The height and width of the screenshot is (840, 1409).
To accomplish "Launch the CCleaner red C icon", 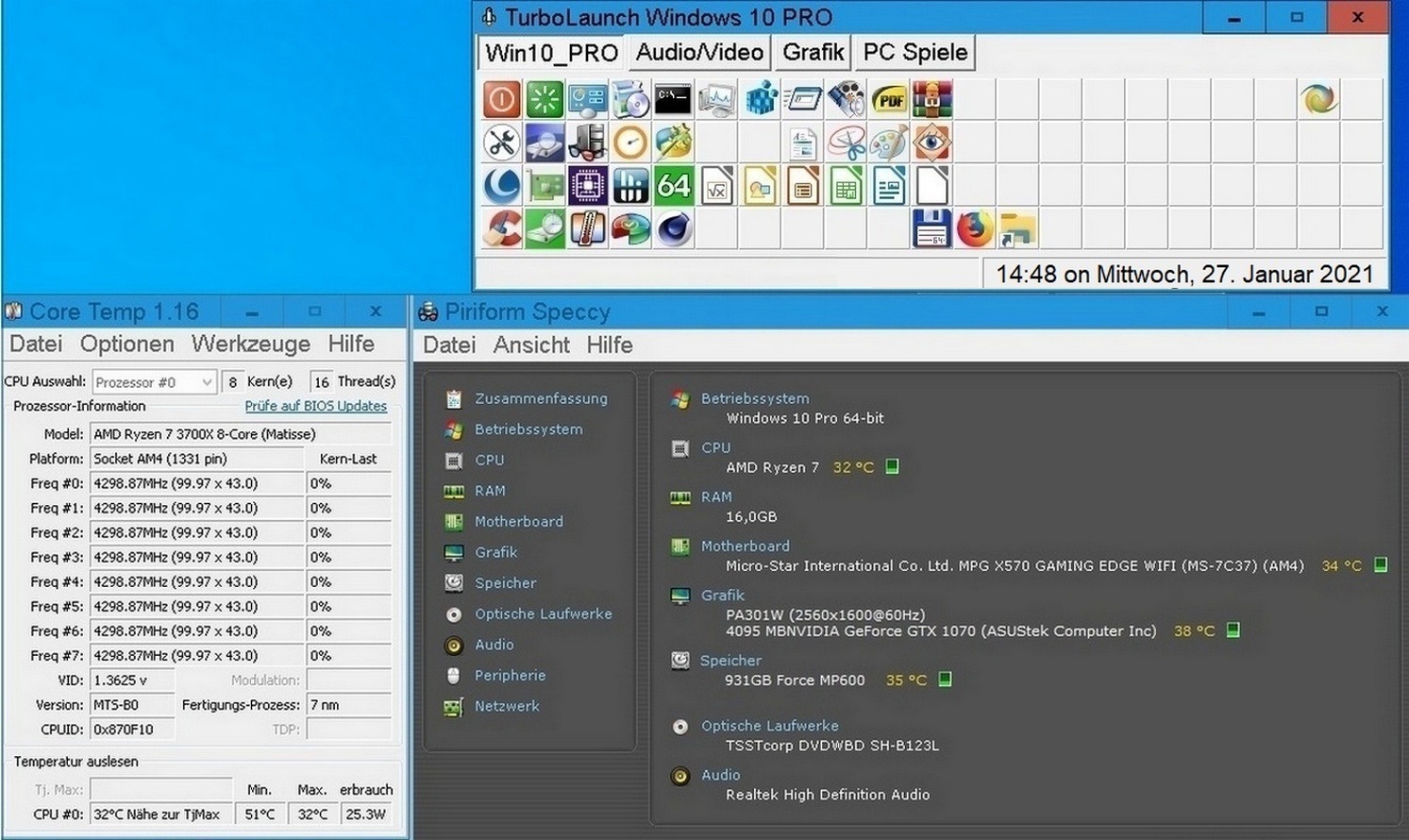I will pyautogui.click(x=502, y=229).
